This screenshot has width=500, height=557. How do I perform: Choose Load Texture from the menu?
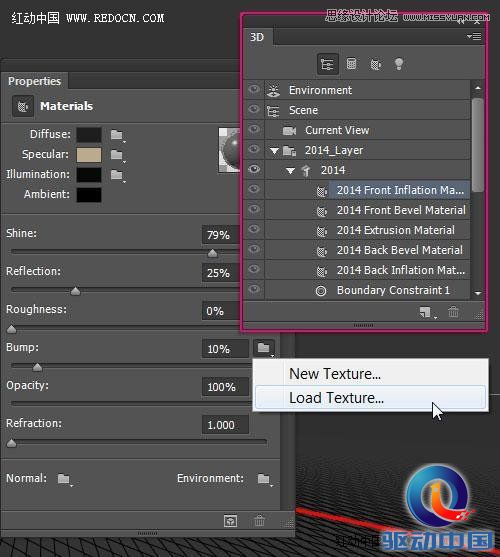pyautogui.click(x=370, y=398)
